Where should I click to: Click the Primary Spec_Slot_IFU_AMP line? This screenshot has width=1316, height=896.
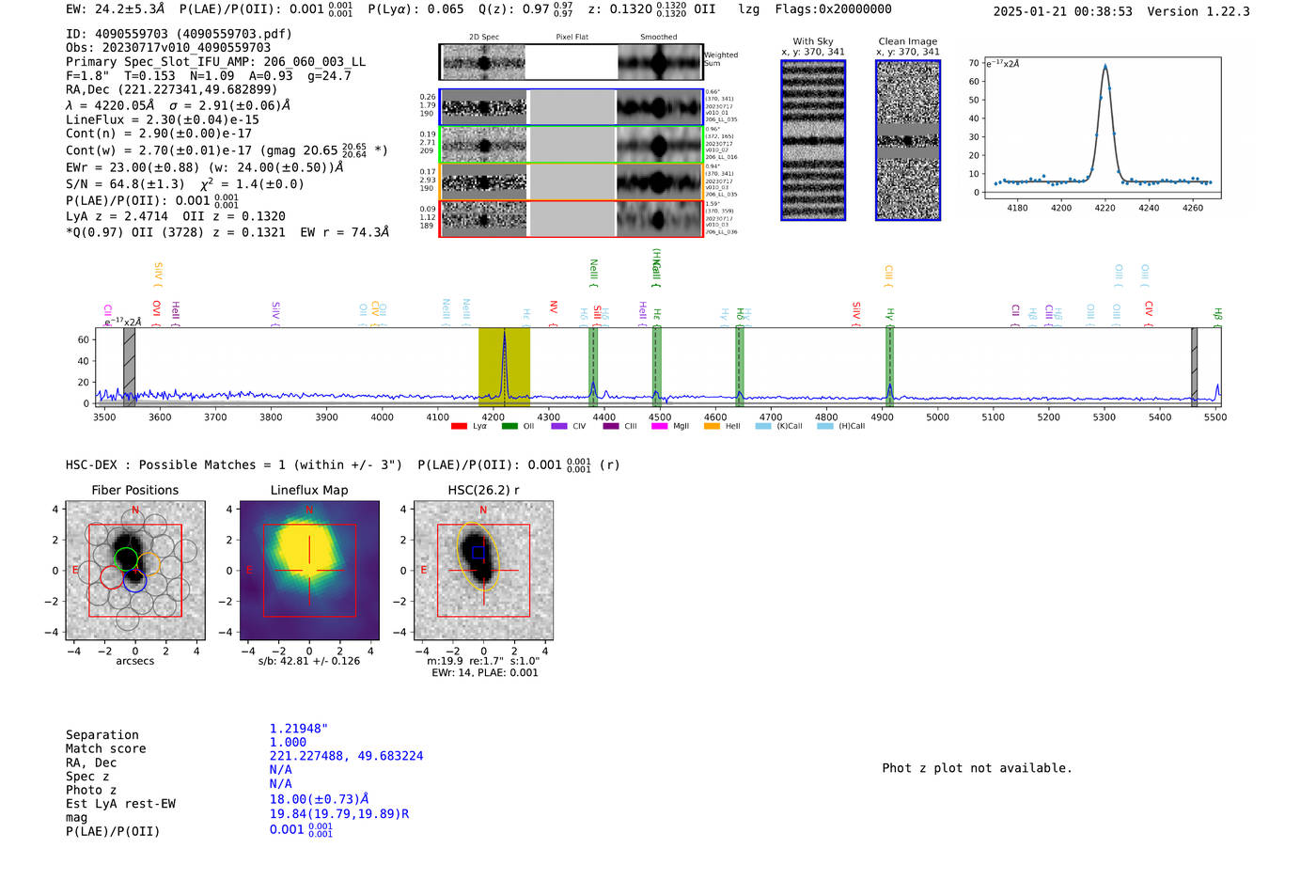216,62
